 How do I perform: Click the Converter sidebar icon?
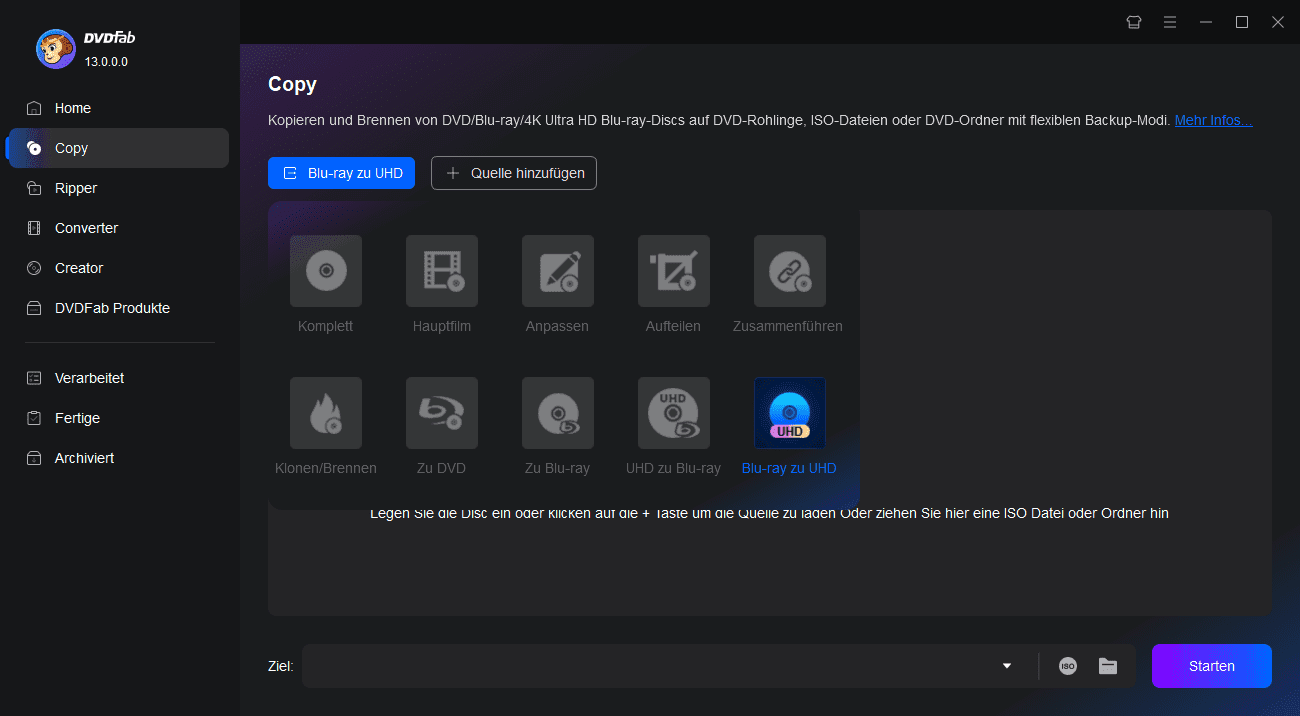pos(35,228)
